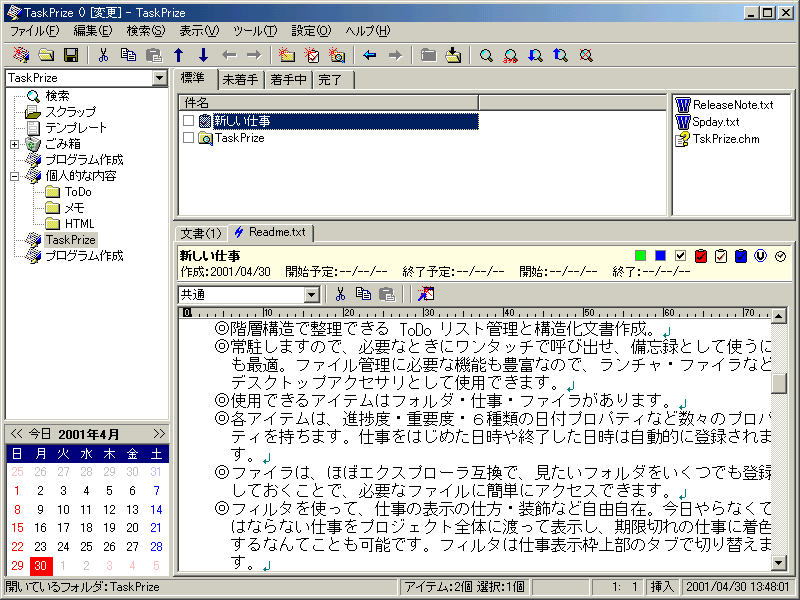This screenshot has width=800, height=600.
Task: Check the box for TaskPrize list item
Action: tap(188, 138)
